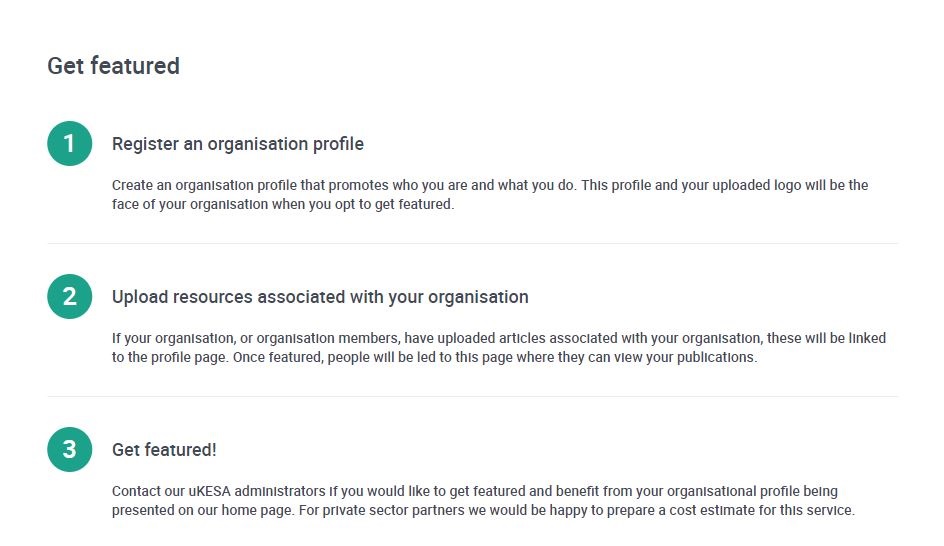
Task: Click 'Upload resources associated with your organisation' heading
Action: (x=320, y=297)
